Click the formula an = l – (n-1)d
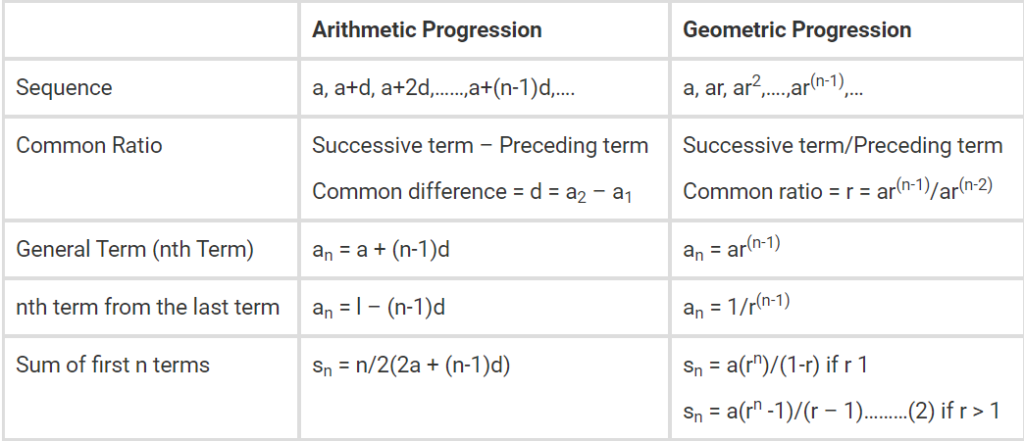This screenshot has width=1024, height=441. click(379, 306)
